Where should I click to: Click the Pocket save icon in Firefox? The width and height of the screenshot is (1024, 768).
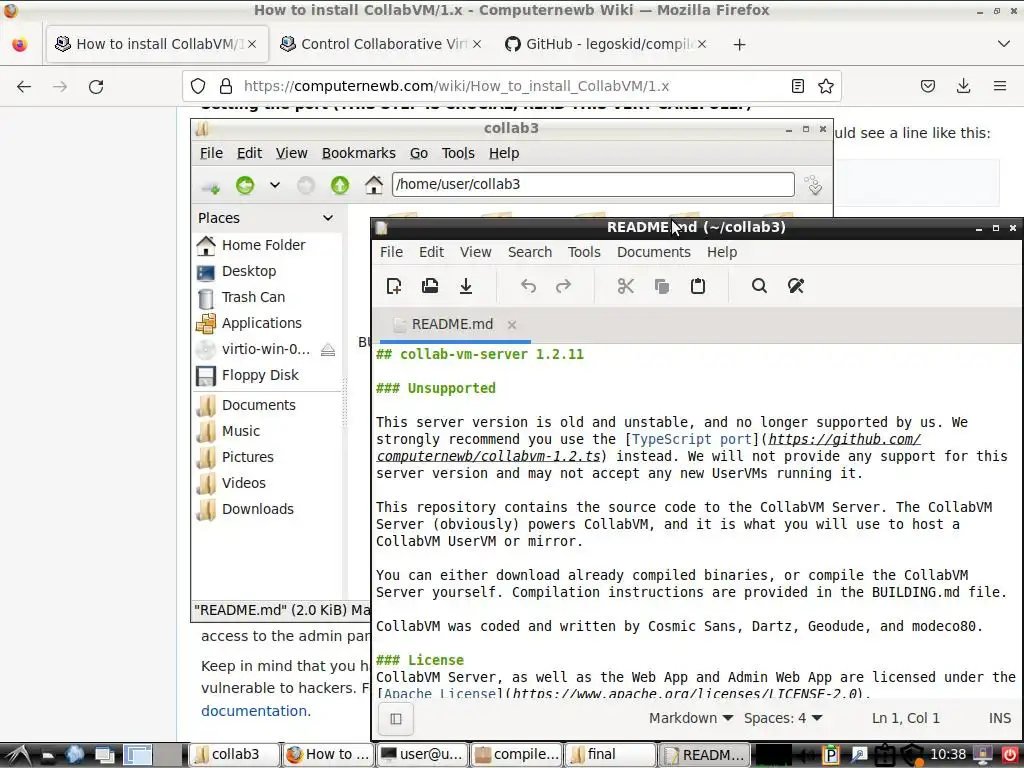pyautogui.click(x=928, y=86)
